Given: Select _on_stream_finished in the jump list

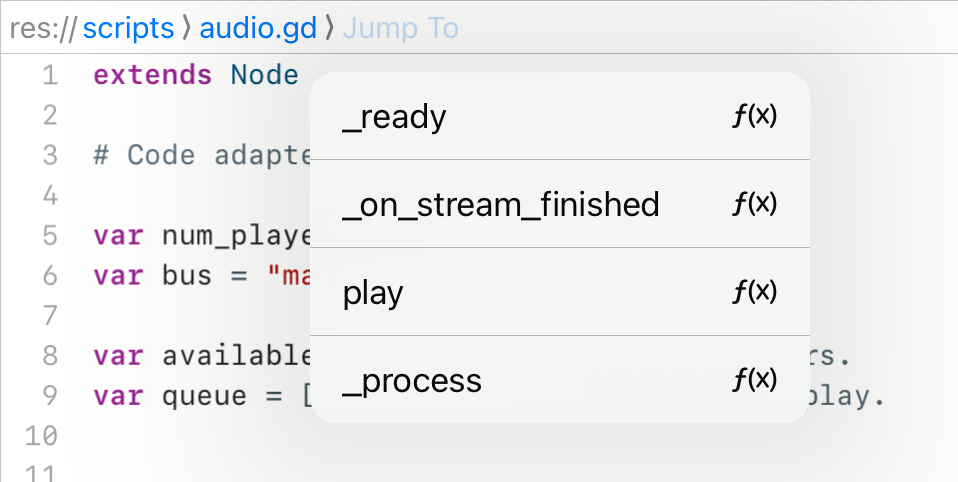Looking at the screenshot, I should click(x=560, y=203).
